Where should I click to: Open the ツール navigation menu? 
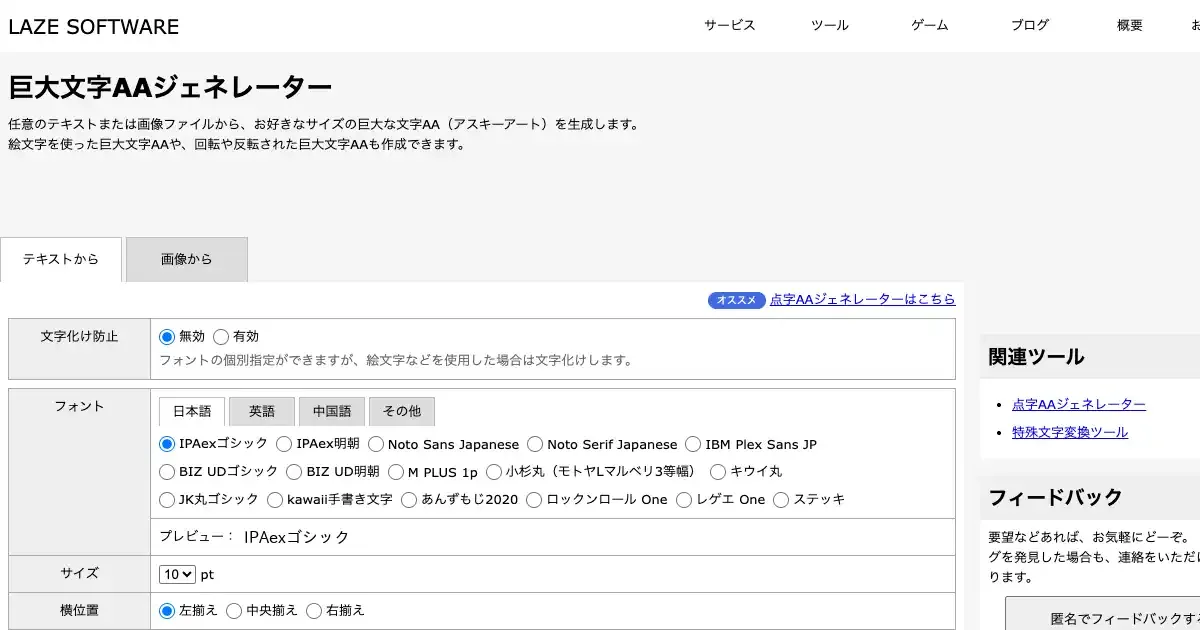click(x=829, y=26)
